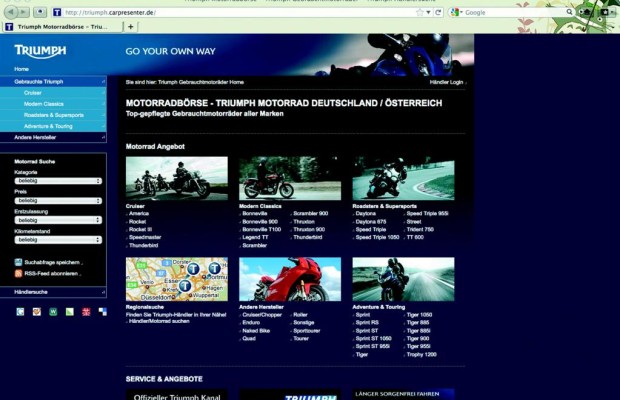Open the Preis dropdown
This screenshot has width=620, height=400.
point(58,201)
